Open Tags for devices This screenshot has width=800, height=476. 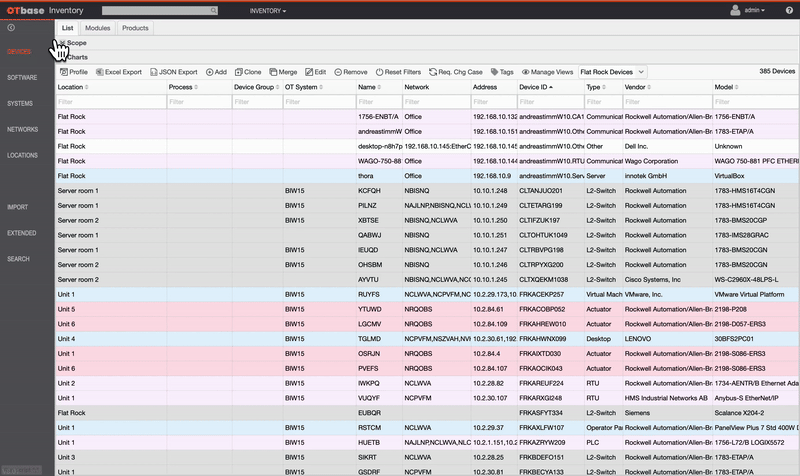point(502,72)
